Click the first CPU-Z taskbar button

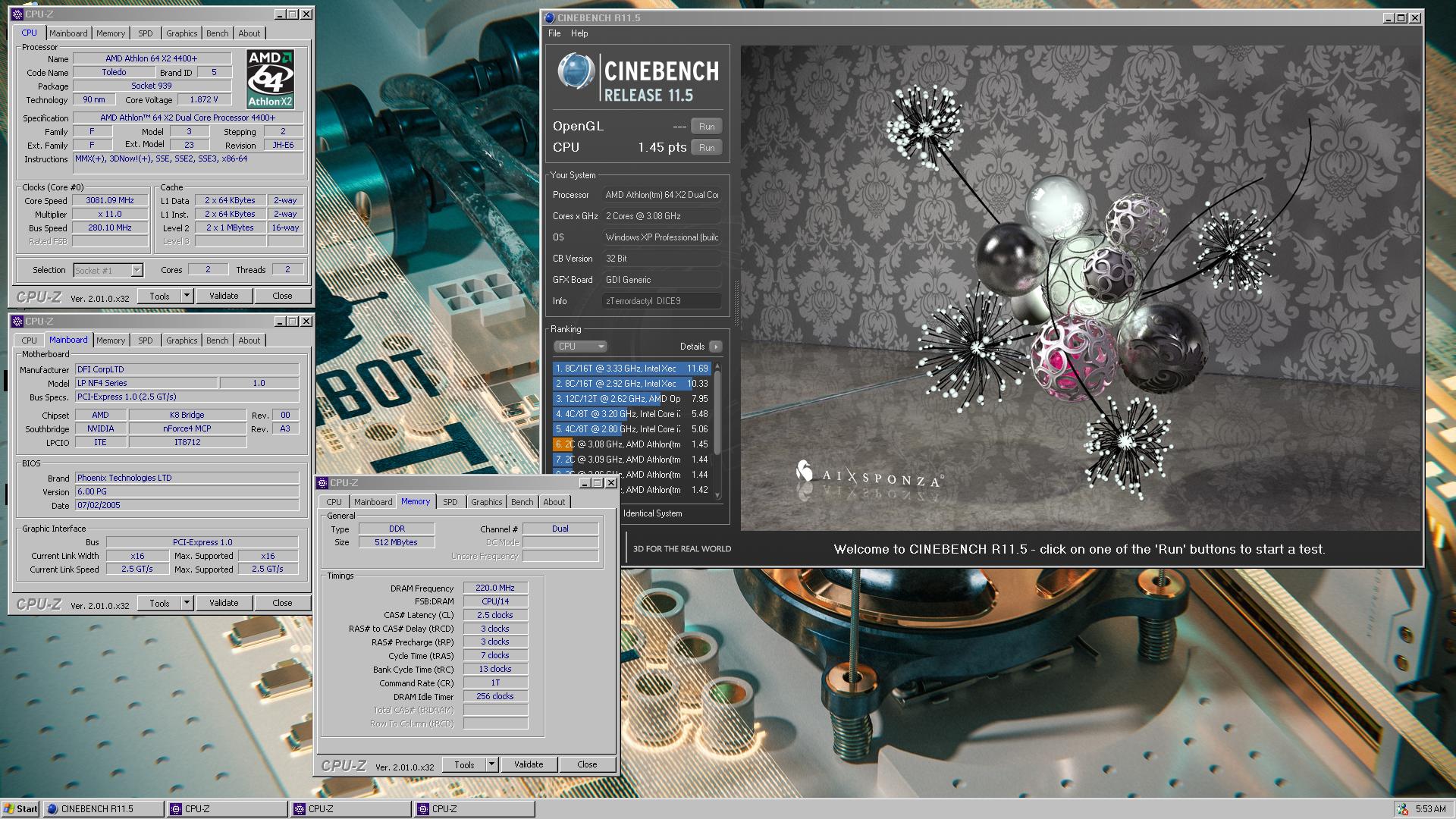click(x=227, y=808)
